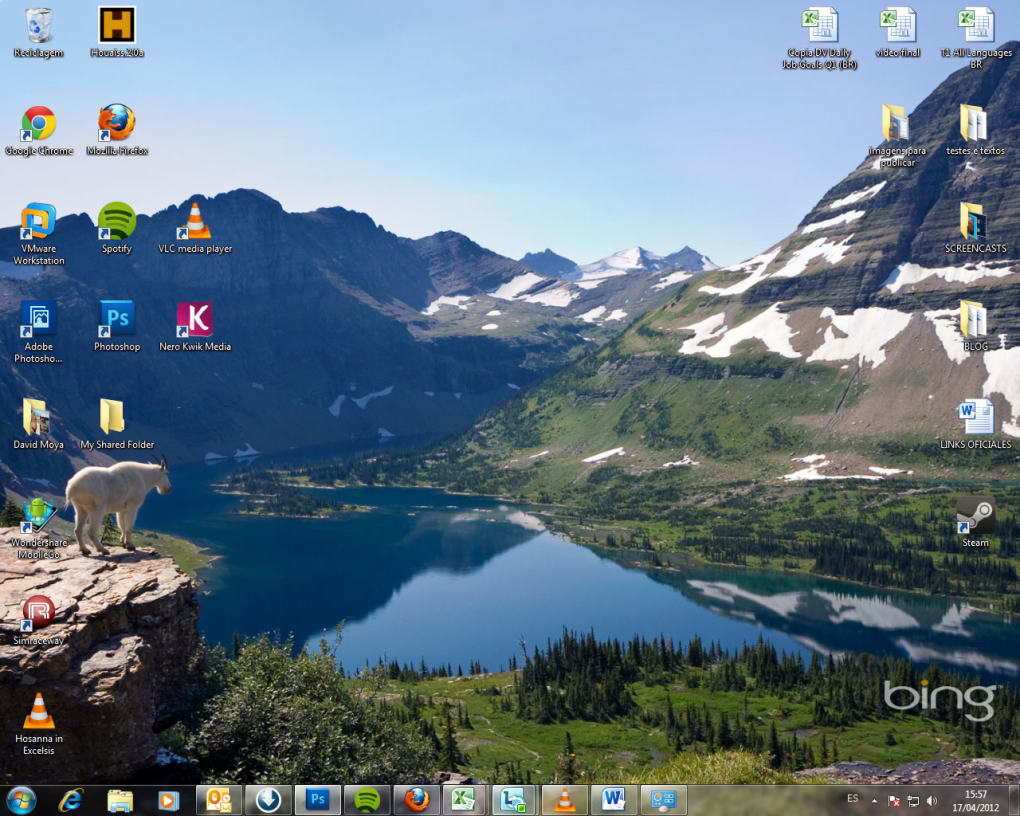Expand hidden system tray icons

point(874,800)
